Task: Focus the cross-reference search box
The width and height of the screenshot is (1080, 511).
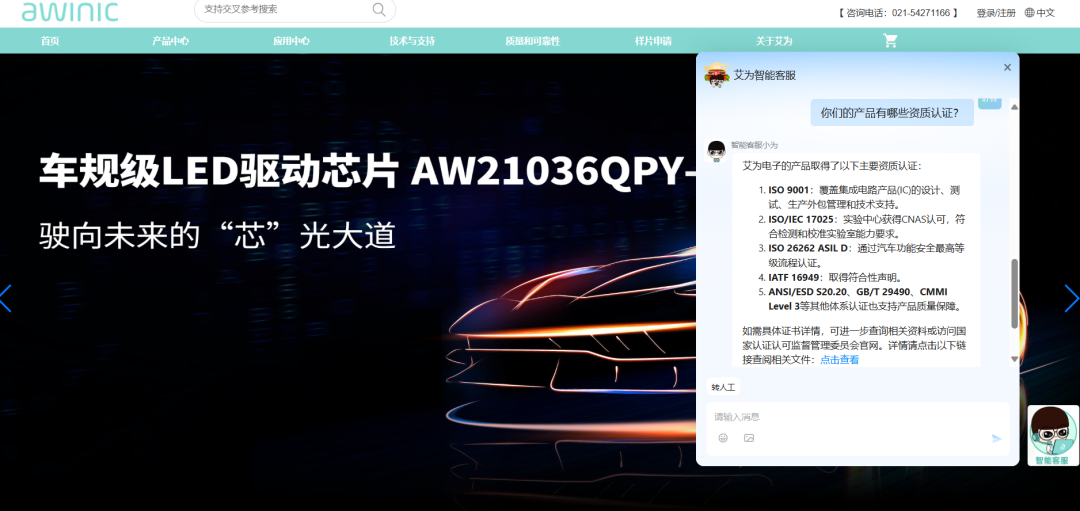Action: click(295, 10)
